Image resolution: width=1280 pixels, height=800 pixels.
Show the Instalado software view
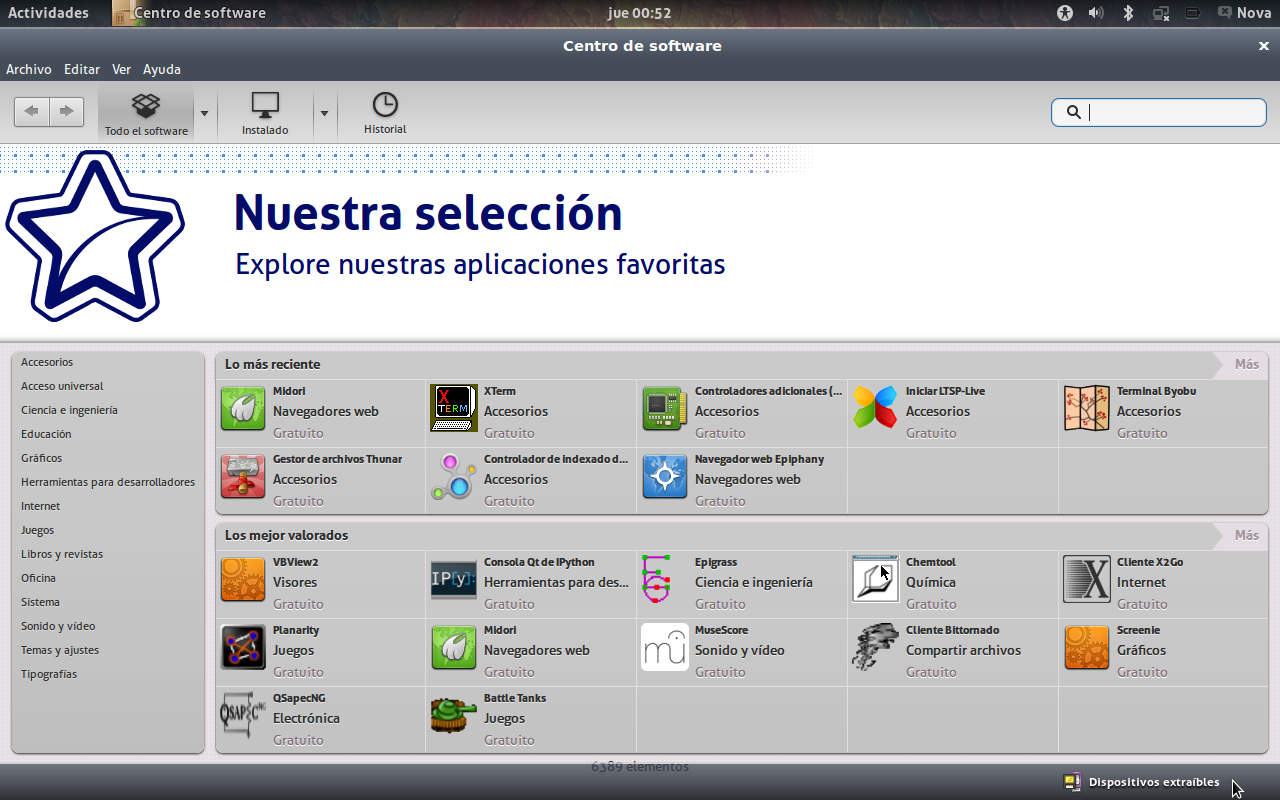[265, 114]
